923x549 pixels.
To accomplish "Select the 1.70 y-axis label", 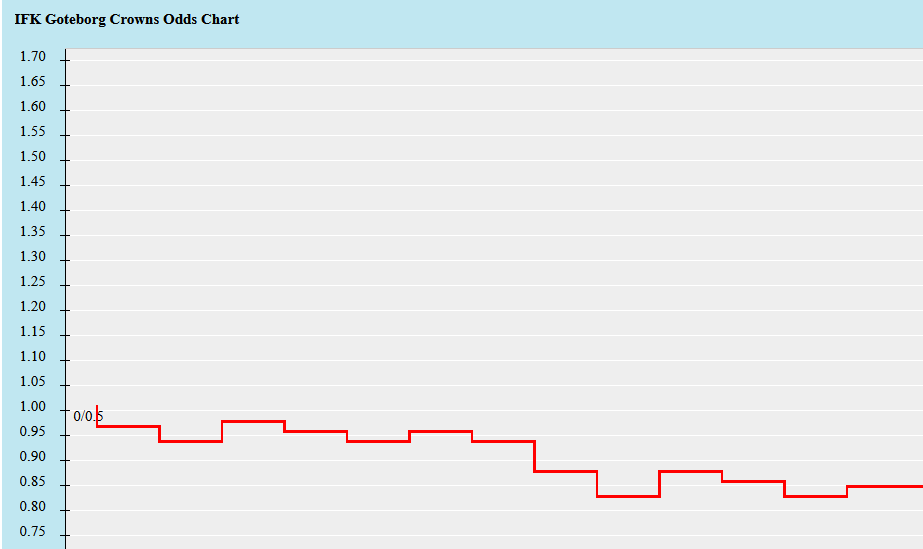I will [x=32, y=56].
